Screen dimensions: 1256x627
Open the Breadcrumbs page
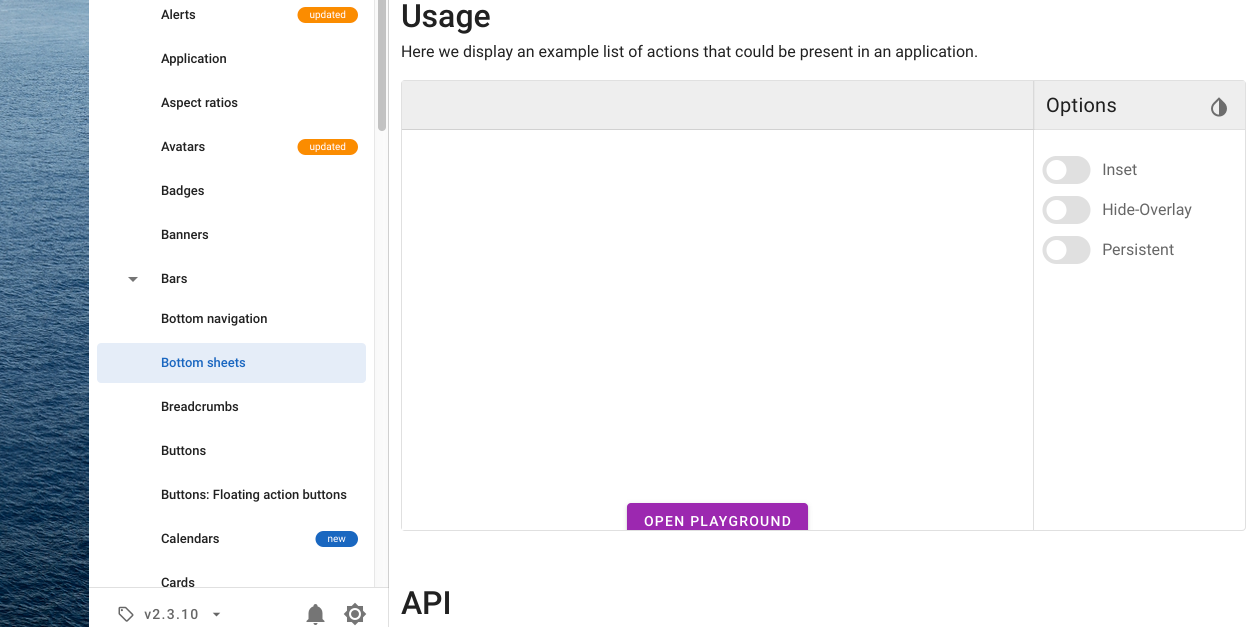(x=199, y=406)
